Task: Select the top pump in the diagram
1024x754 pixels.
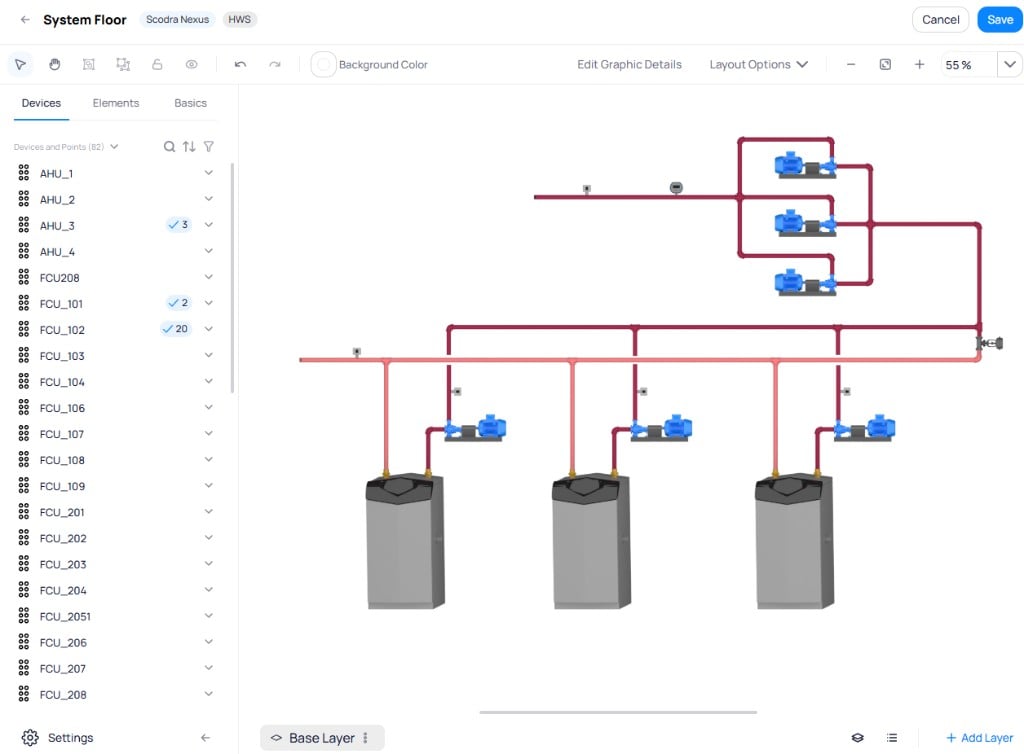Action: pos(805,166)
